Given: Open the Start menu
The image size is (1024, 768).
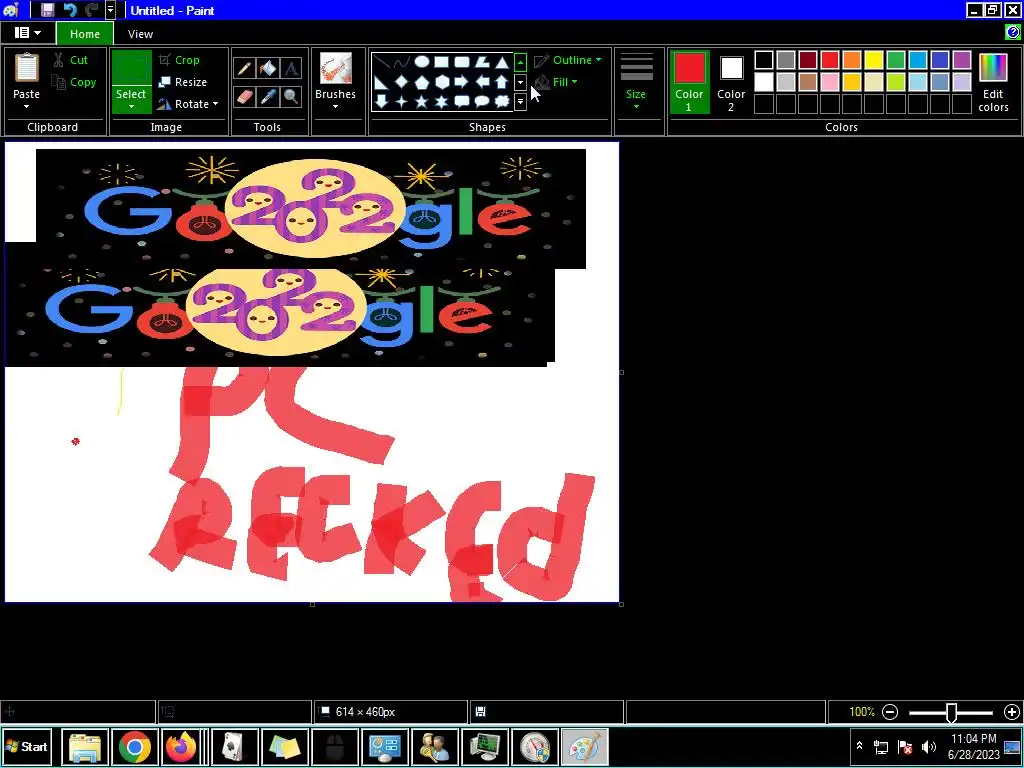Looking at the screenshot, I should click(x=27, y=746).
